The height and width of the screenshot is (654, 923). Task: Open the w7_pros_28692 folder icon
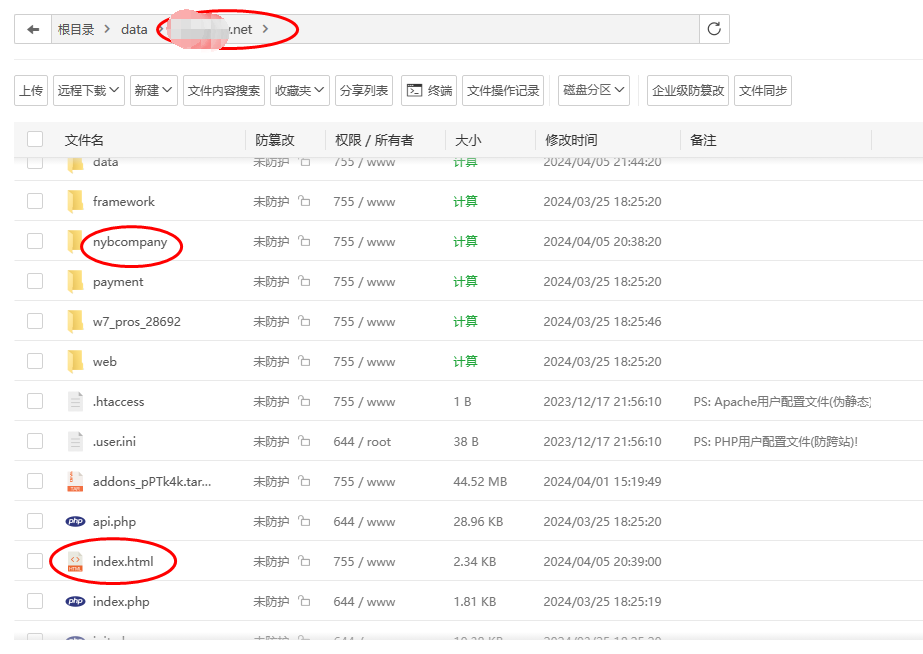click(75, 321)
